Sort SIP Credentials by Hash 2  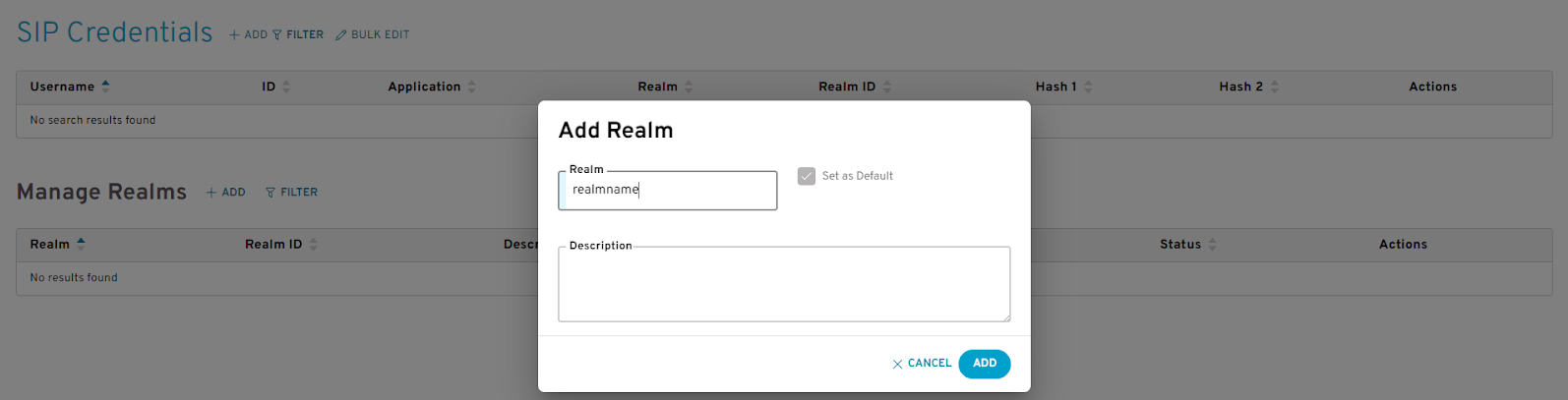(x=1248, y=86)
